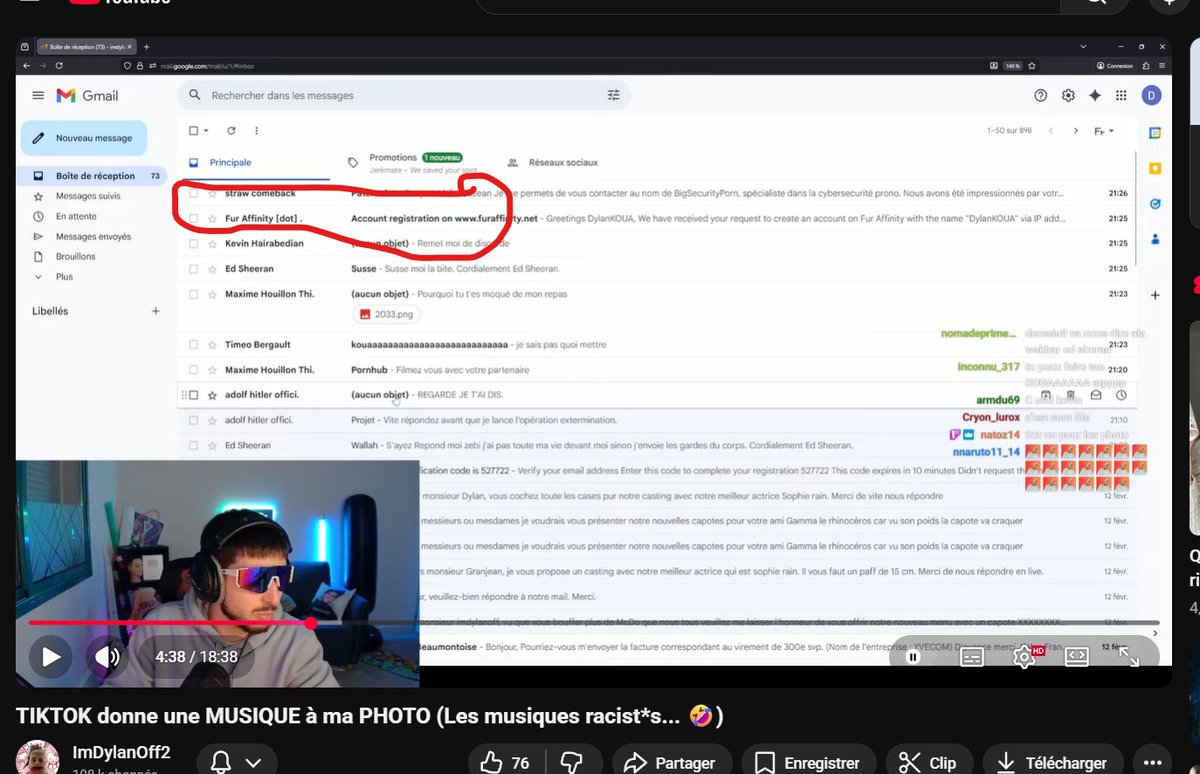
Task: Toggle subtitles in the YouTube player
Action: [x=972, y=657]
